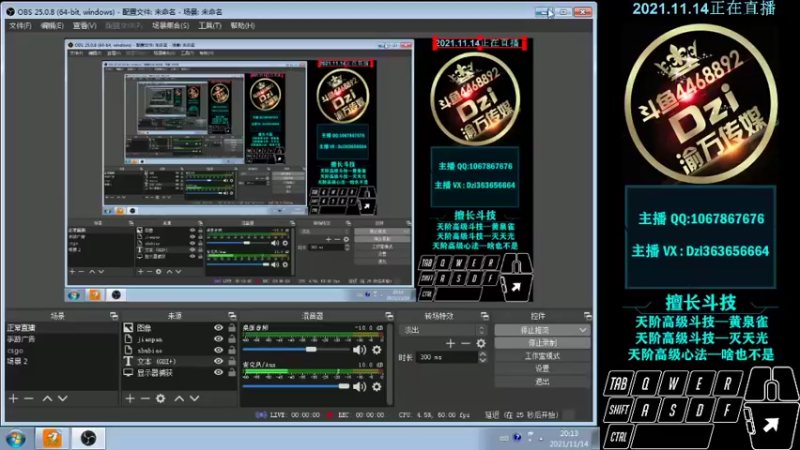800x450 pixels.
Task: Undock the 场景 panel via float icon
Action: coord(114,316)
